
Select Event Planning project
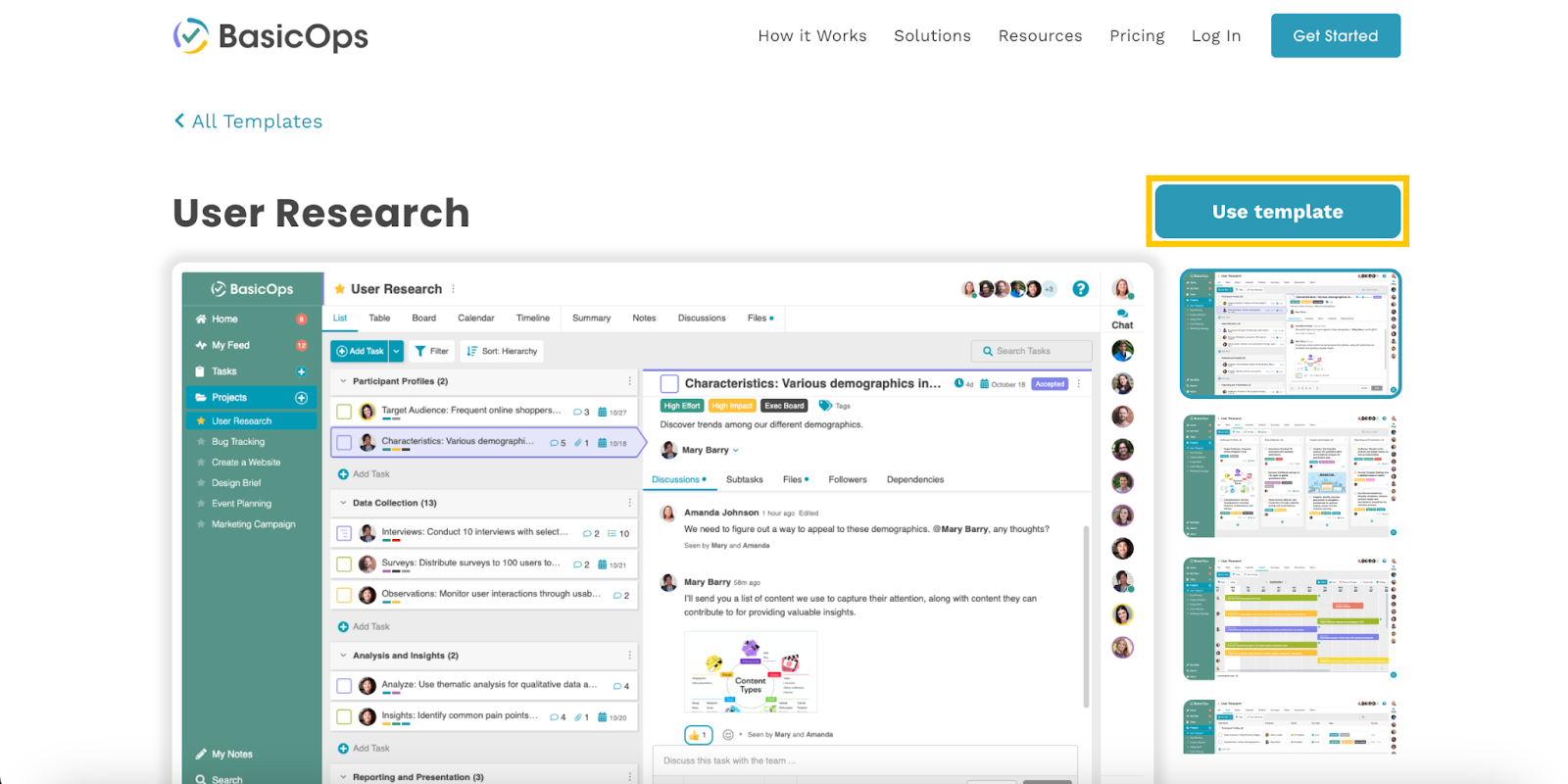(241, 504)
